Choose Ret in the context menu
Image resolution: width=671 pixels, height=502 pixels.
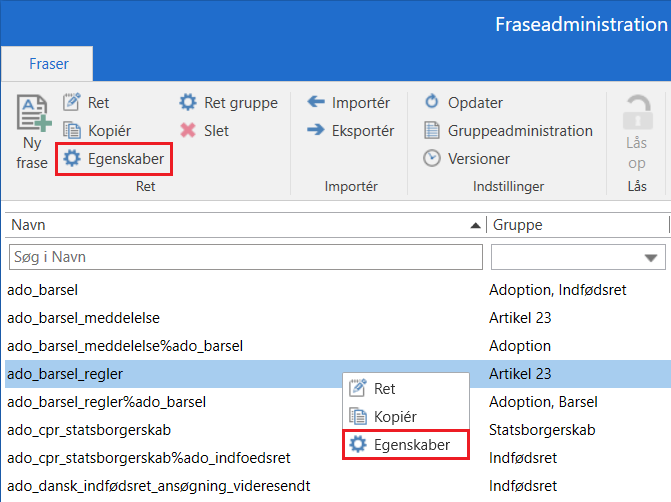tap(385, 388)
